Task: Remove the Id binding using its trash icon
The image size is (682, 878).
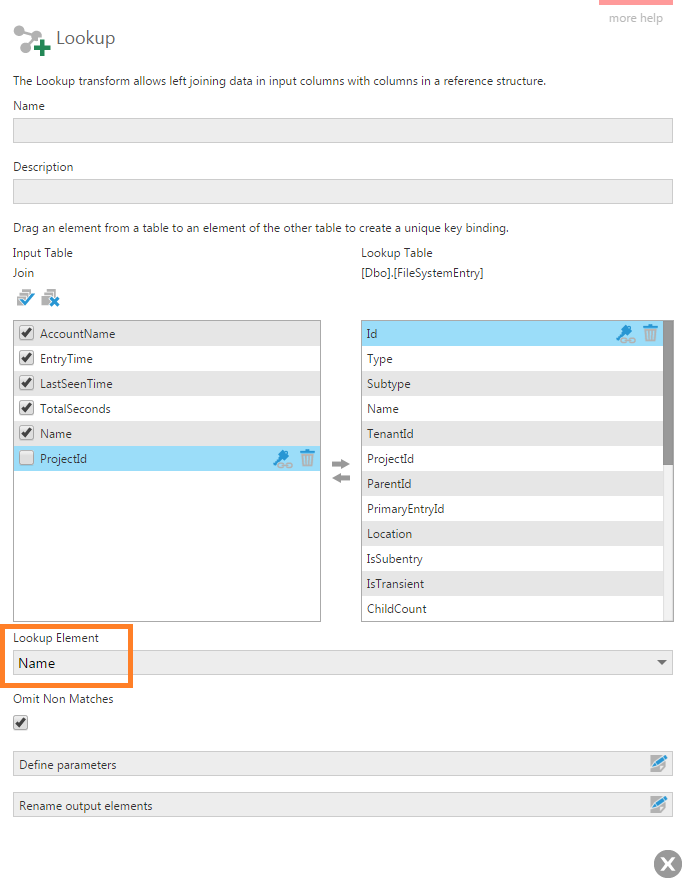Action: [x=650, y=333]
